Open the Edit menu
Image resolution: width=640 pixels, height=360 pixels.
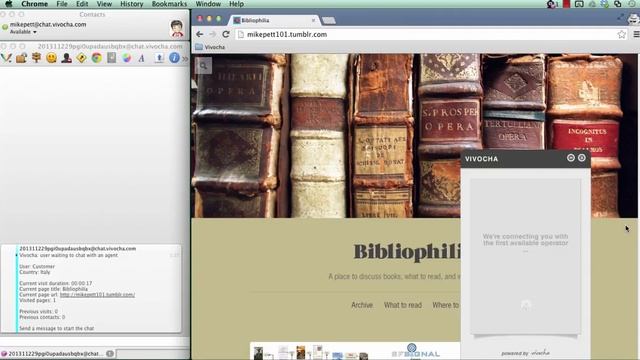(x=82, y=4)
